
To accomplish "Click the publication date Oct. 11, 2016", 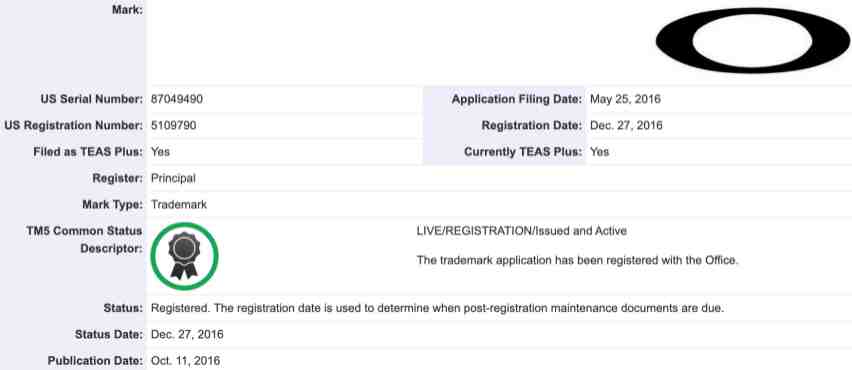I will 185,361.
